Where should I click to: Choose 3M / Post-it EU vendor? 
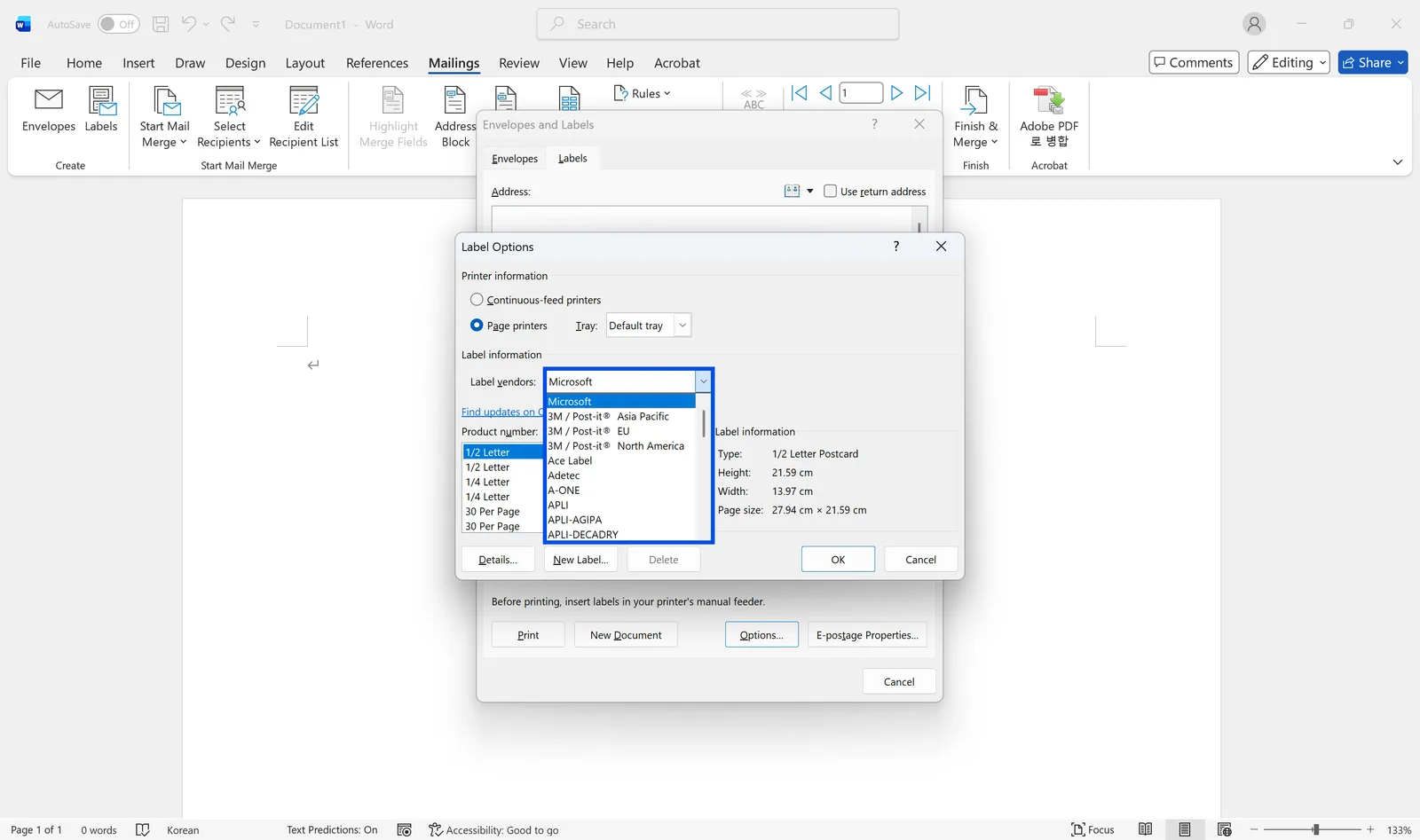(x=589, y=431)
